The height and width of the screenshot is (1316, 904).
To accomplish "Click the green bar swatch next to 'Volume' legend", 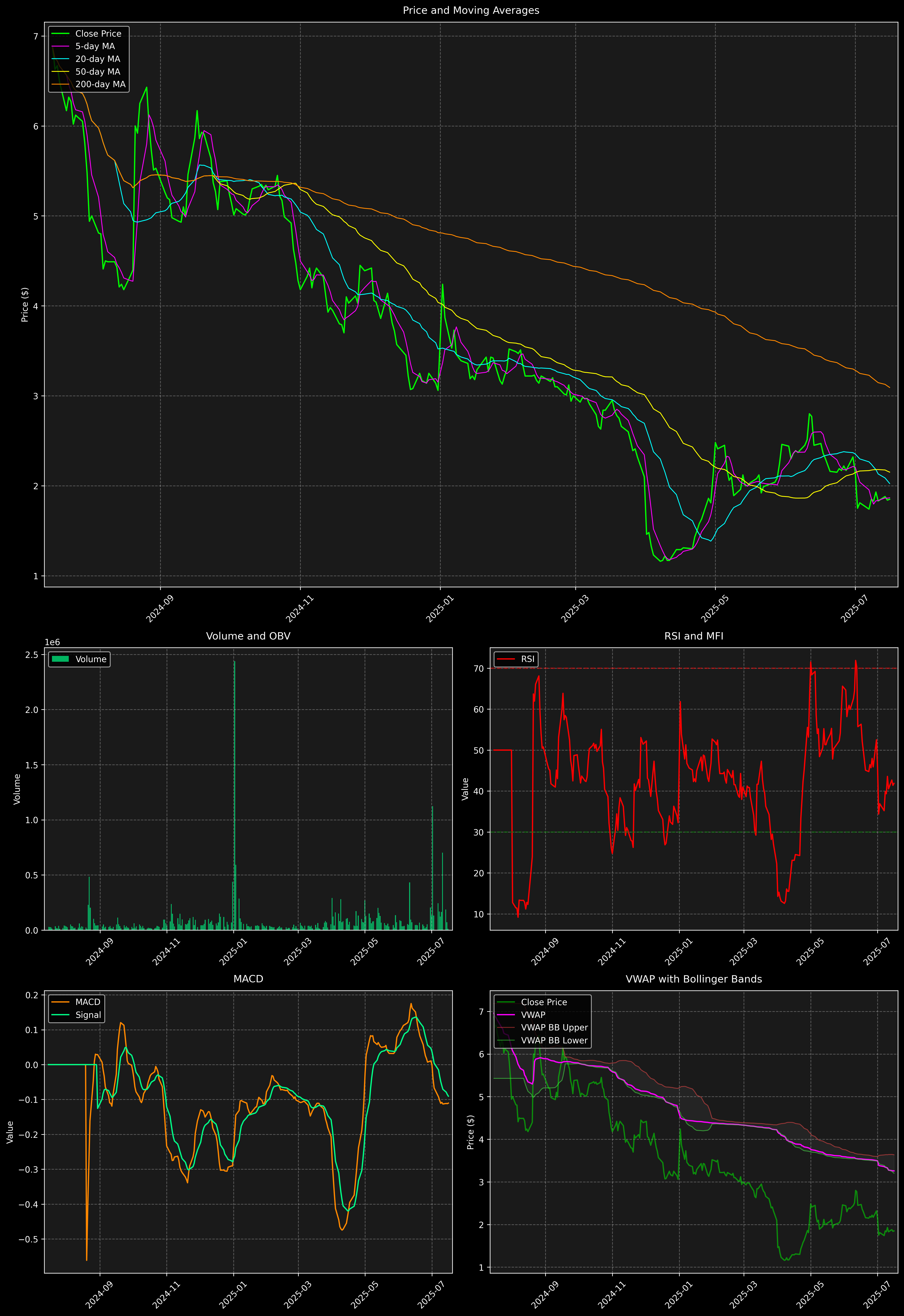I will coord(61,659).
